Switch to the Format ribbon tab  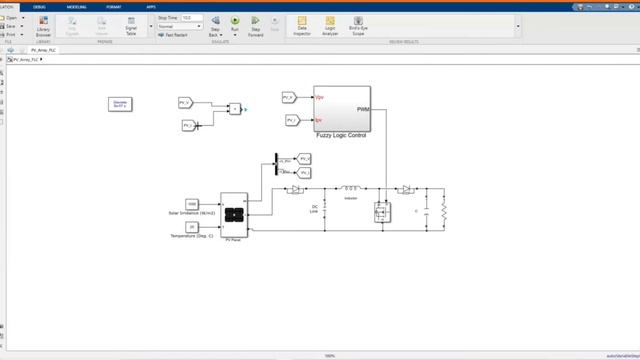point(113,7)
